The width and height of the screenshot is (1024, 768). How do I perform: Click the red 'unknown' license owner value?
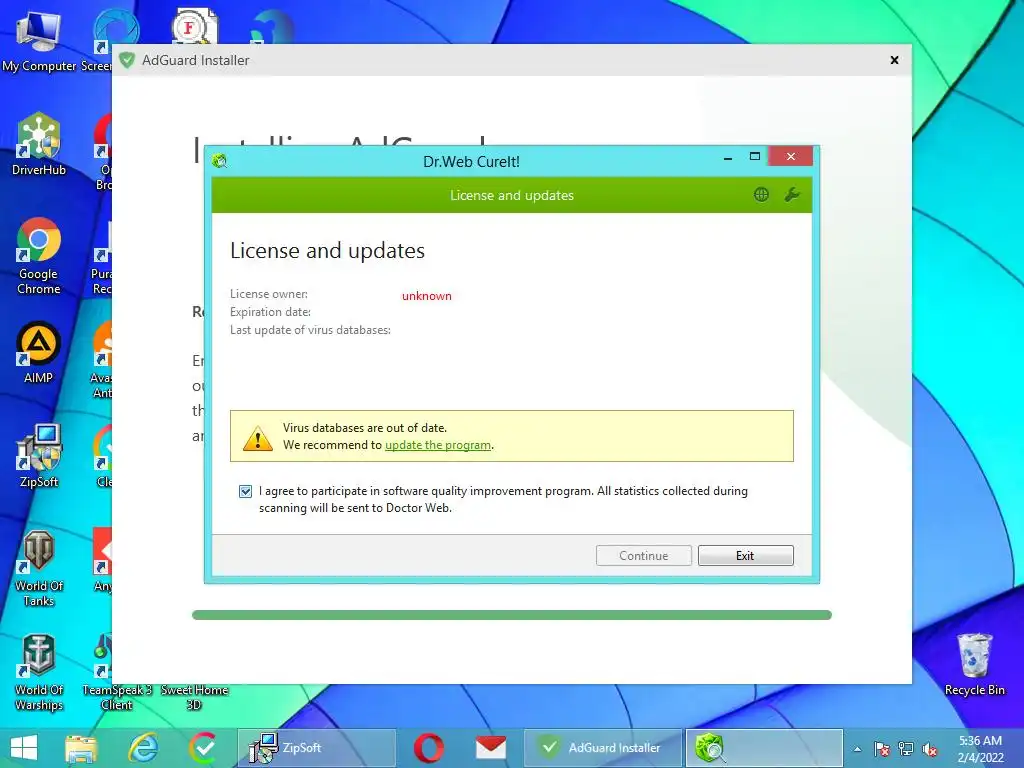click(426, 296)
